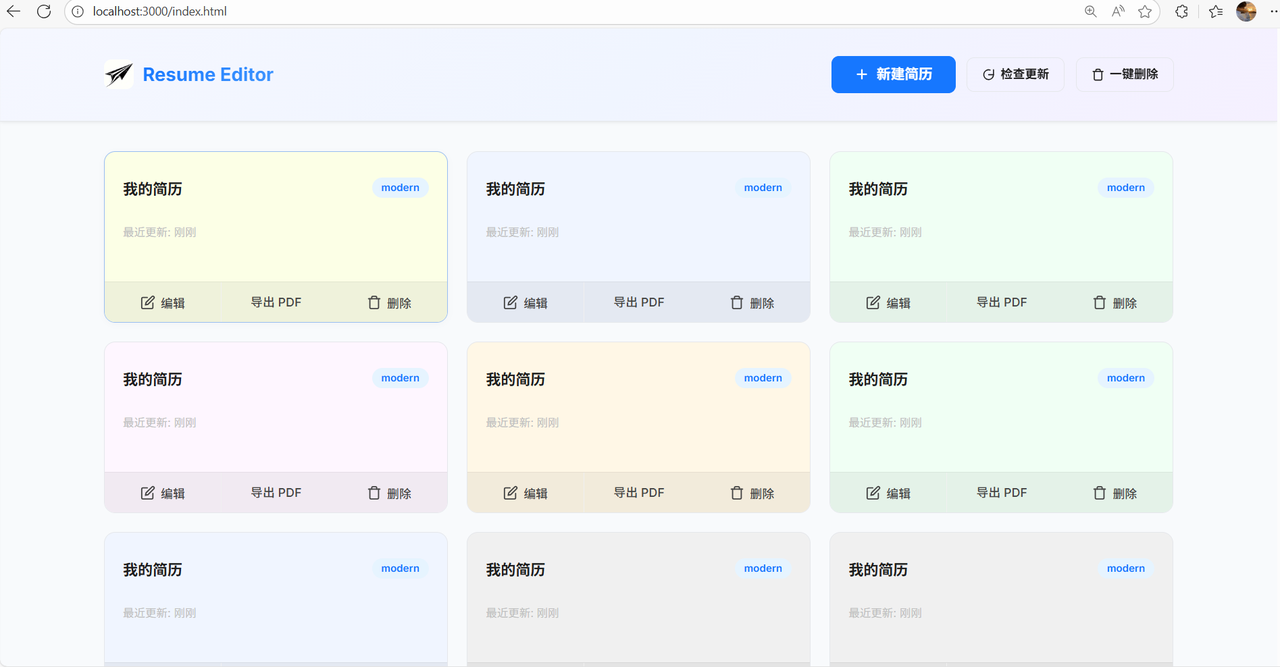Viewport: 1280px width, 667px height.
Task: Open the browser profile avatar
Action: pos(1246,12)
